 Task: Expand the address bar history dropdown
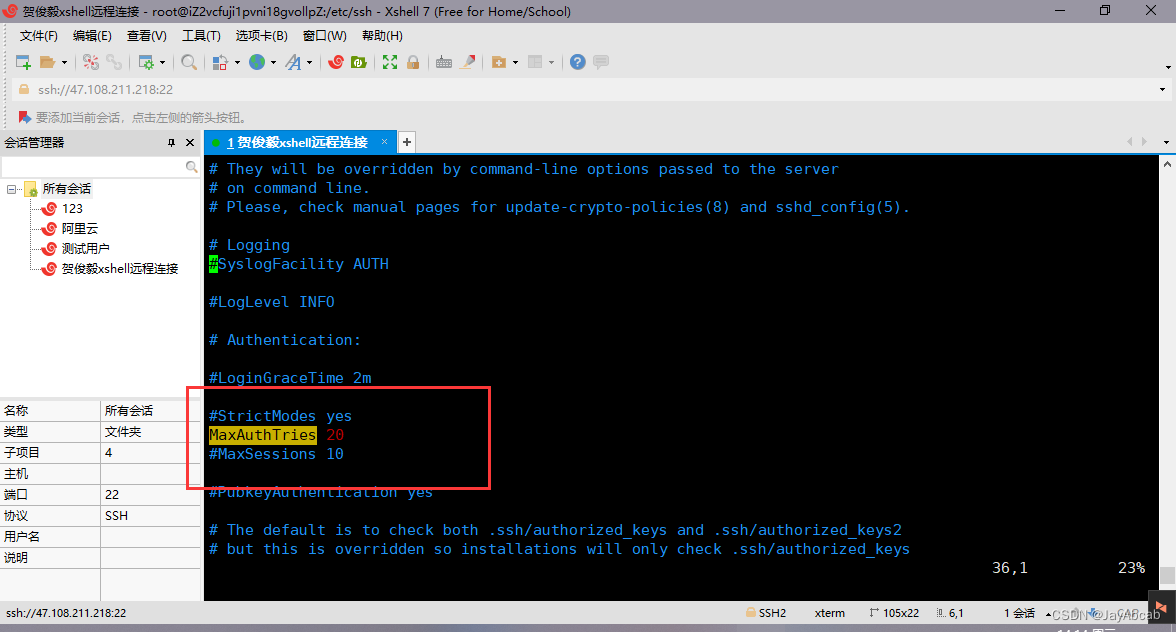tap(1162, 89)
